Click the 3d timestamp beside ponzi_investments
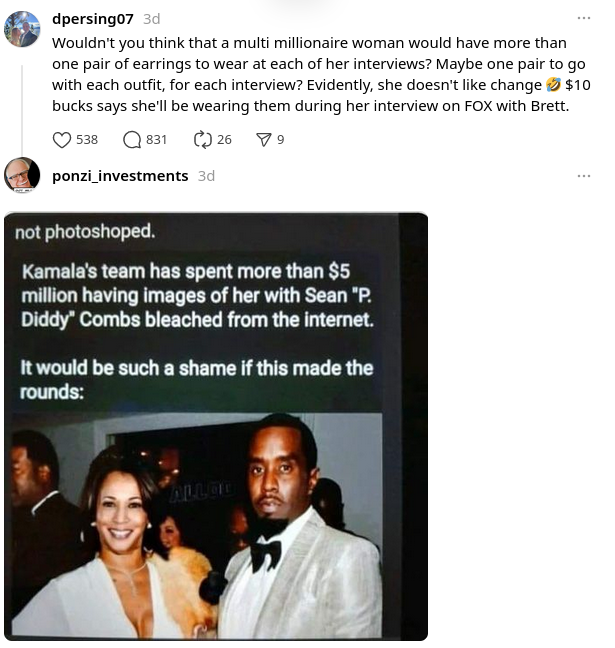 click(x=206, y=176)
